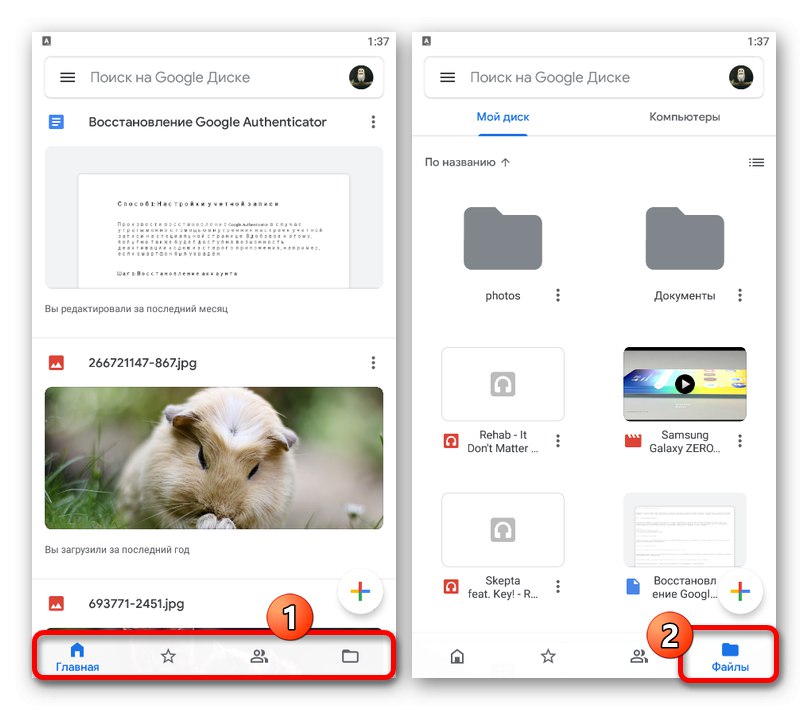
Task: Click search field on right screen
Action: point(594,77)
